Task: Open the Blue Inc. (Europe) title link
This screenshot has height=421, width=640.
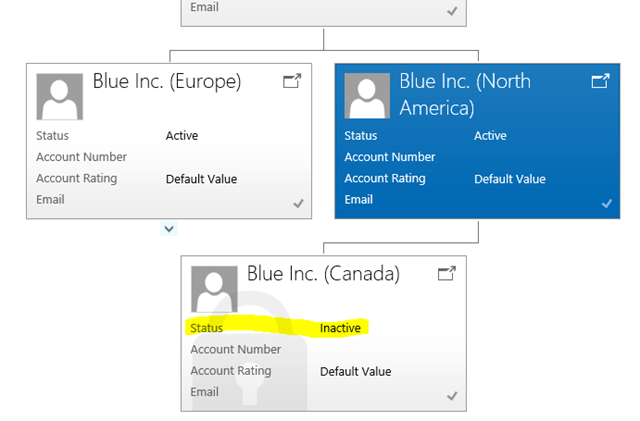Action: (x=166, y=81)
